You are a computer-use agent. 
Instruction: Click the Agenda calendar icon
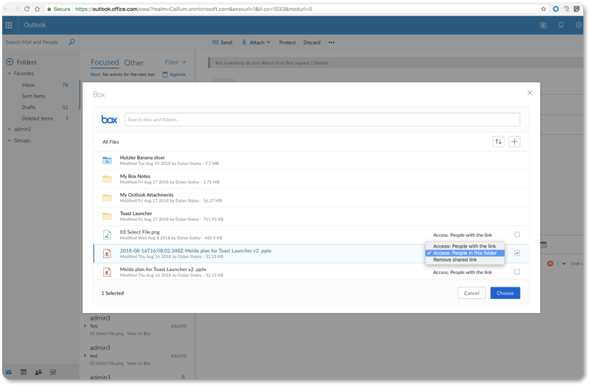click(x=165, y=74)
